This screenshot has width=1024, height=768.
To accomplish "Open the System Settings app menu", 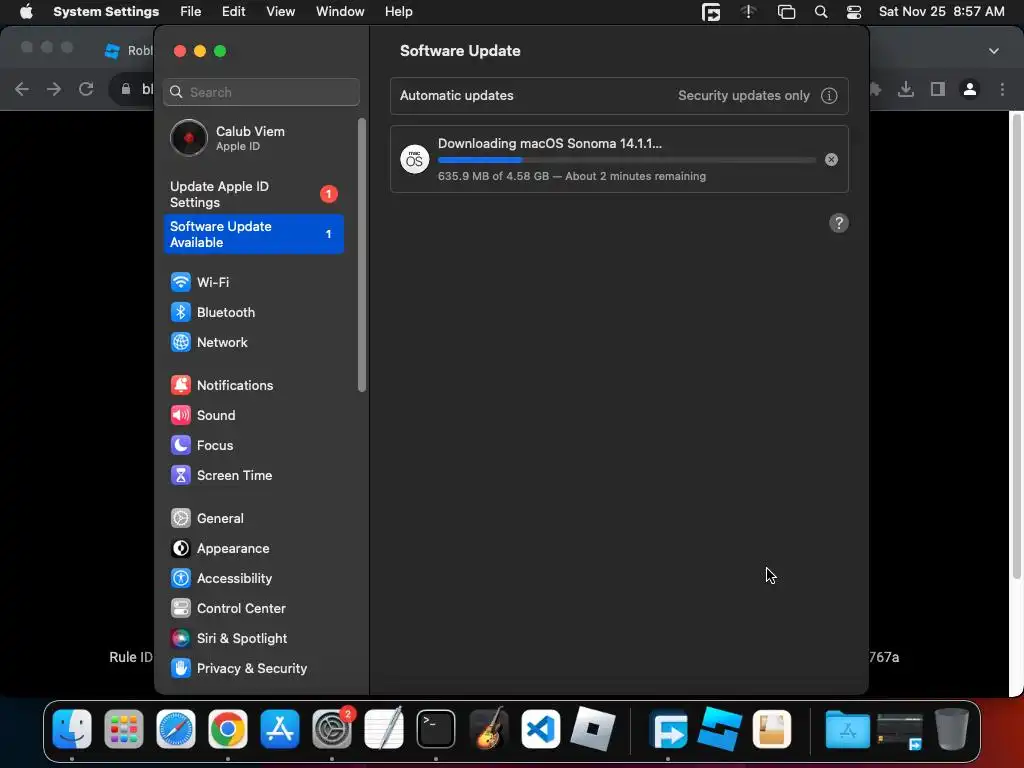I will tap(106, 12).
